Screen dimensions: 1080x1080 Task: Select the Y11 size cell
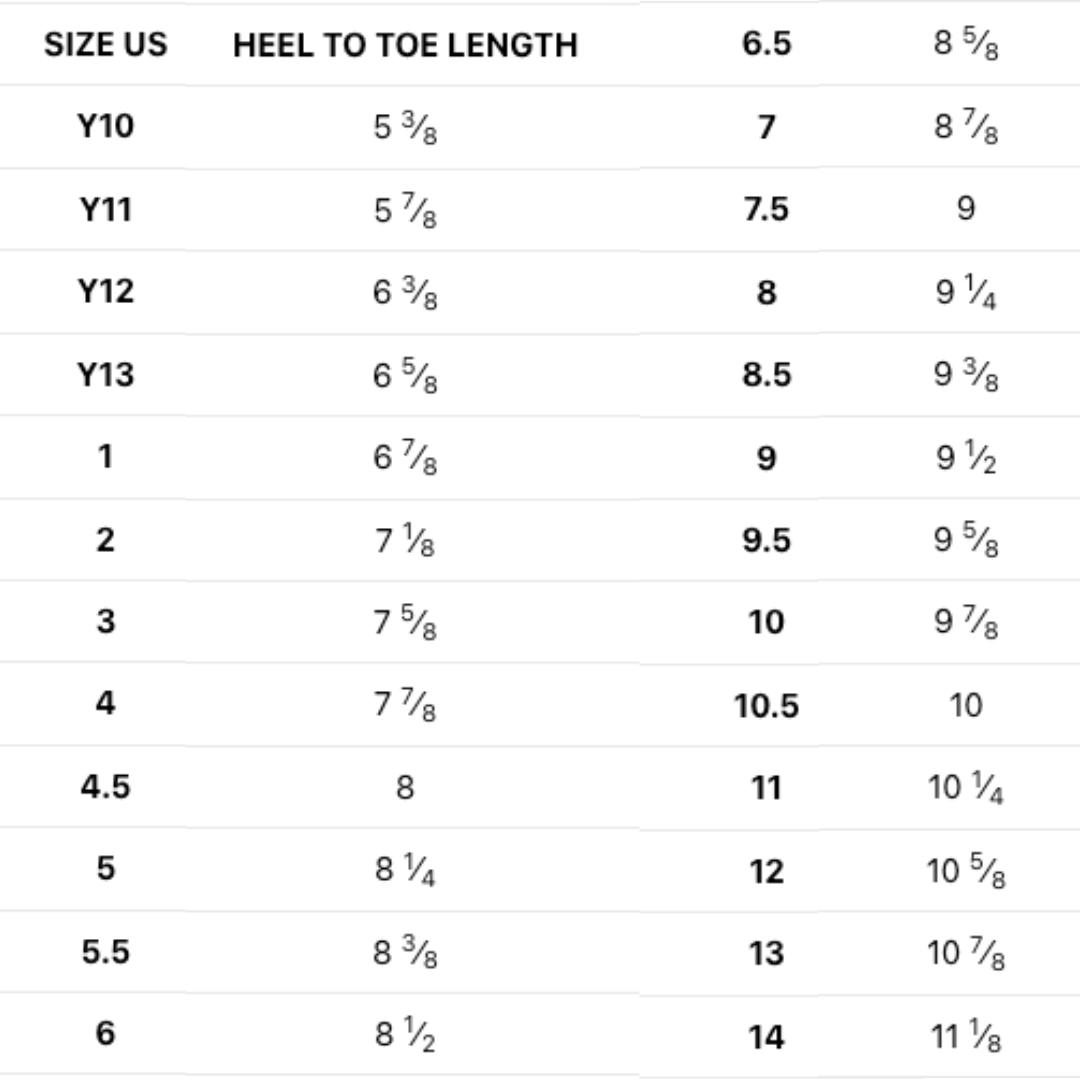105,210
